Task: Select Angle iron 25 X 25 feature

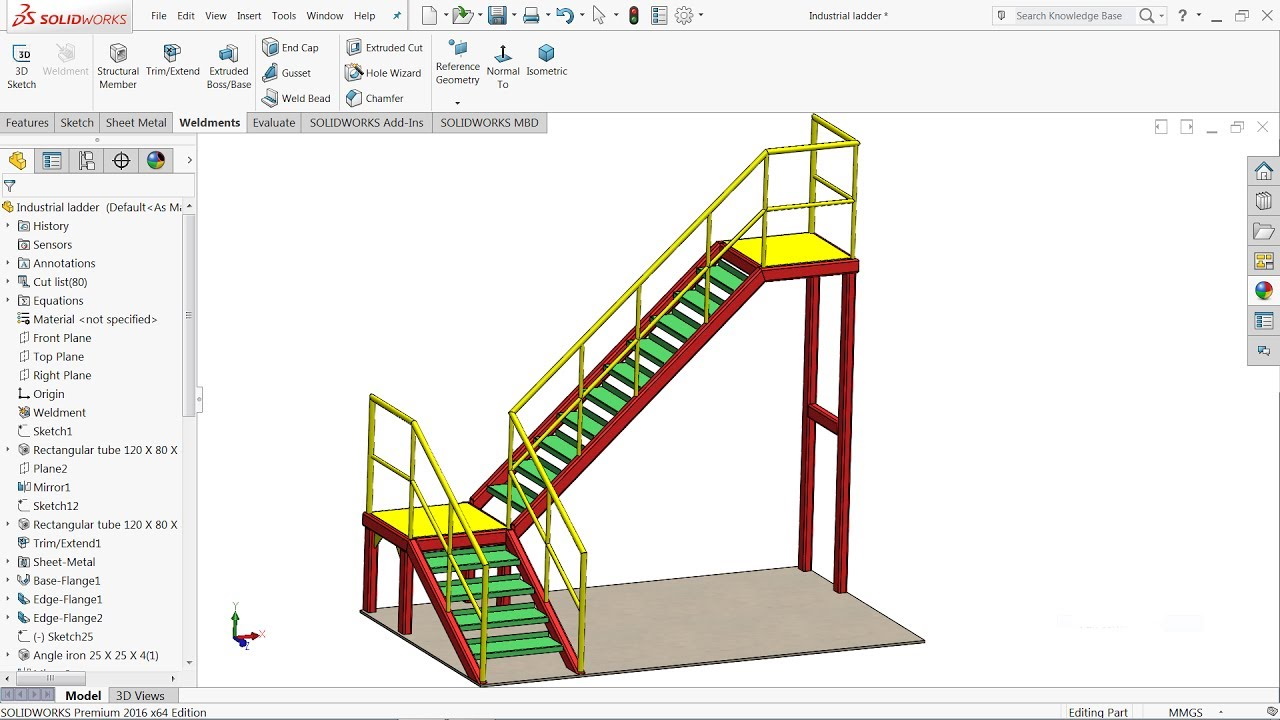Action: tap(95, 655)
